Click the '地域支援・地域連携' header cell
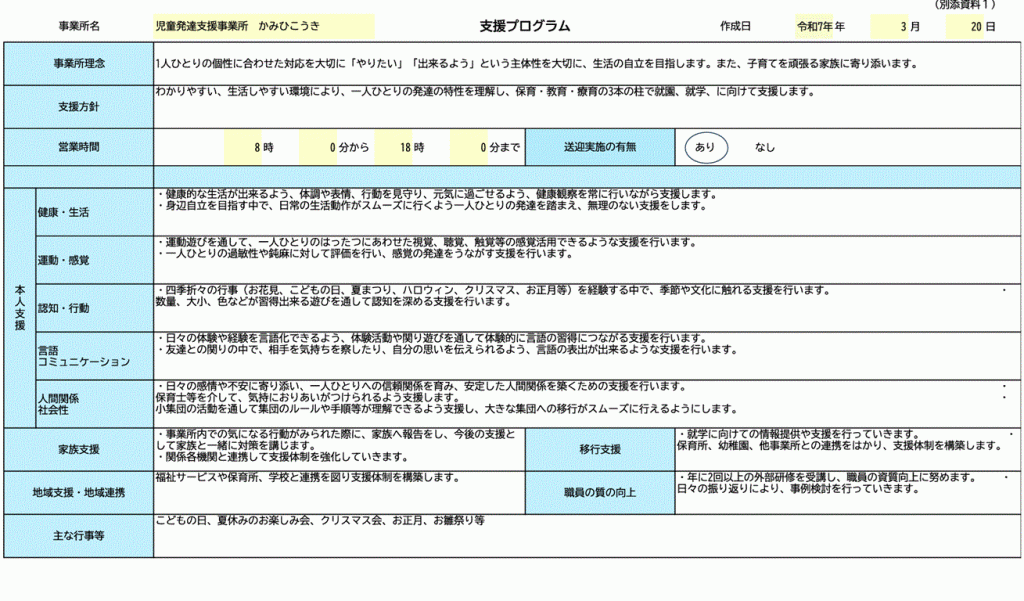Screen dimensions: 1024x601 (79, 493)
